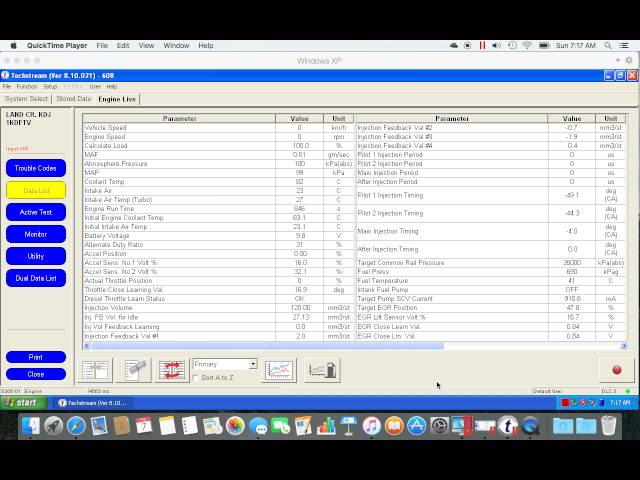The image size is (640, 480).
Task: Select the Battery Voltage parameter row
Action: click(x=218, y=236)
